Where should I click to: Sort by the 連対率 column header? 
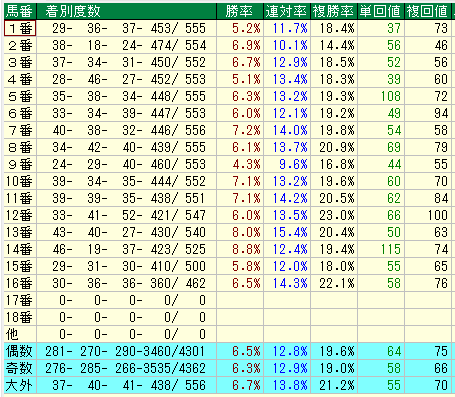[287, 11]
